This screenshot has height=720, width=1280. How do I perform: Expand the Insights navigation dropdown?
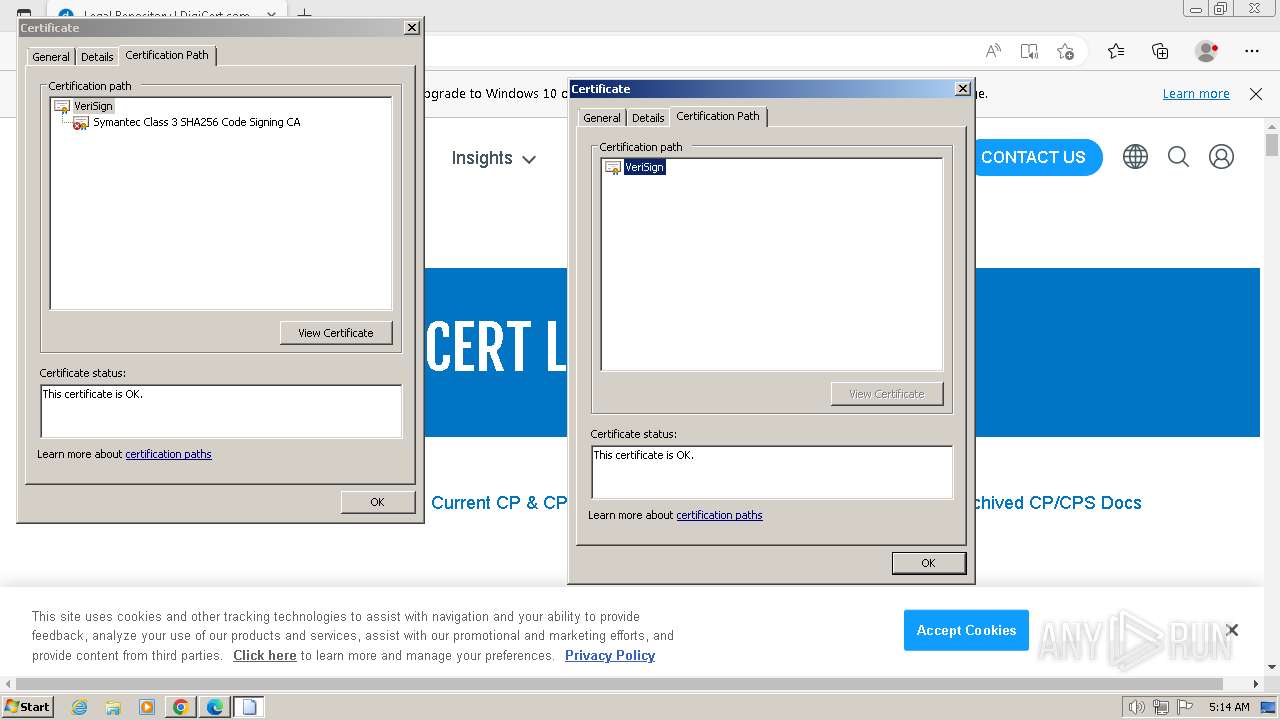click(x=493, y=158)
